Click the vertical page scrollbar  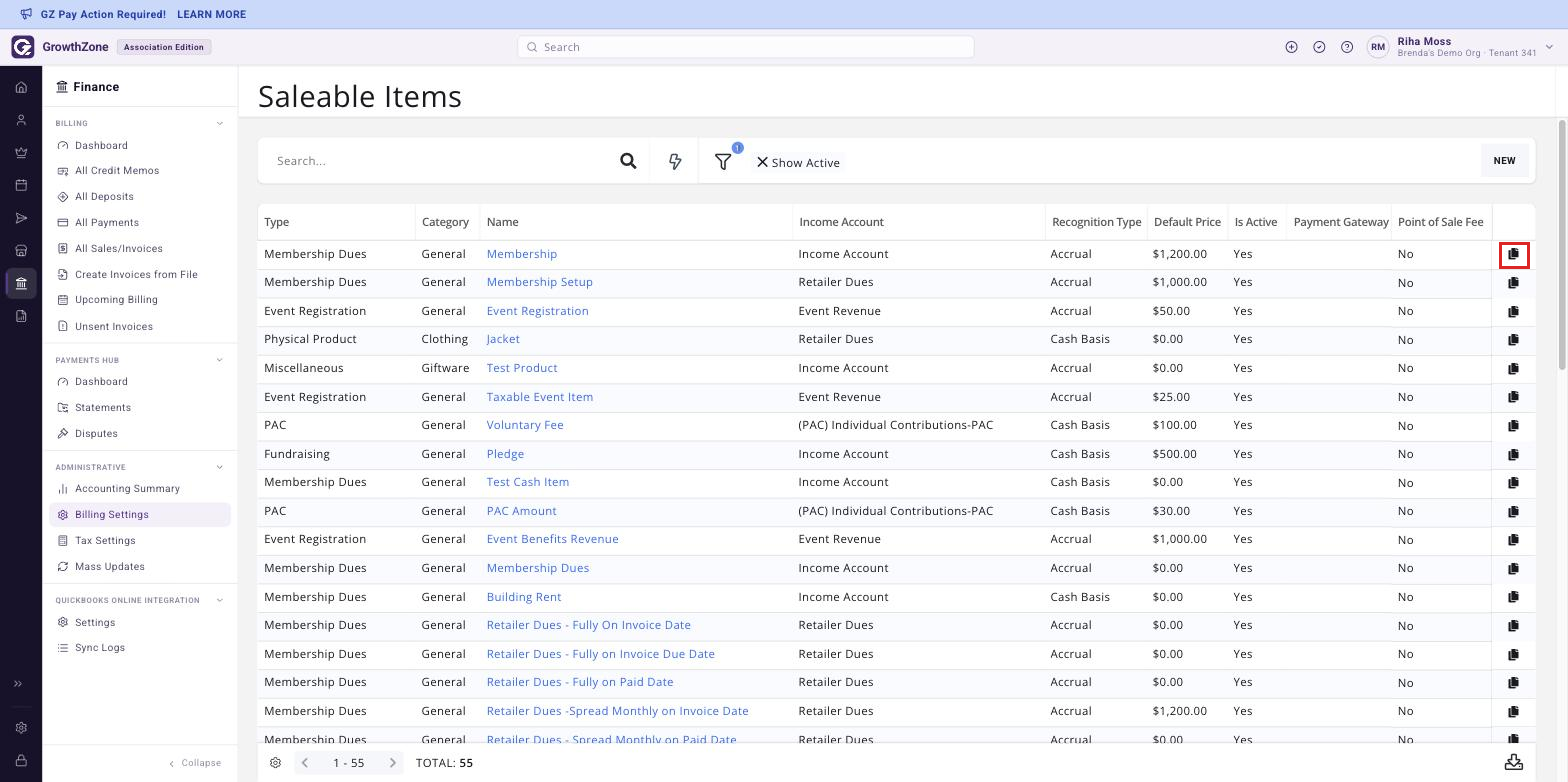click(1562, 245)
